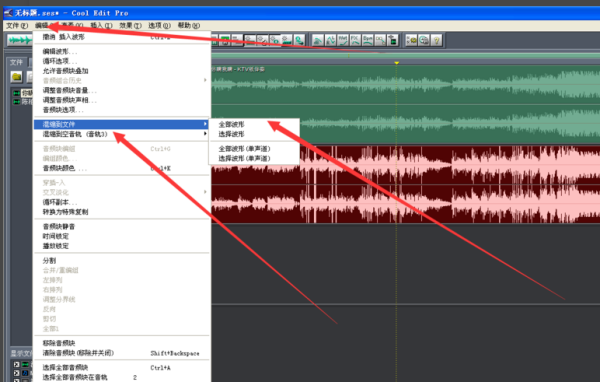Toggle second checkbox for MIDI file type
600x382 pixels.
(x=16, y=373)
